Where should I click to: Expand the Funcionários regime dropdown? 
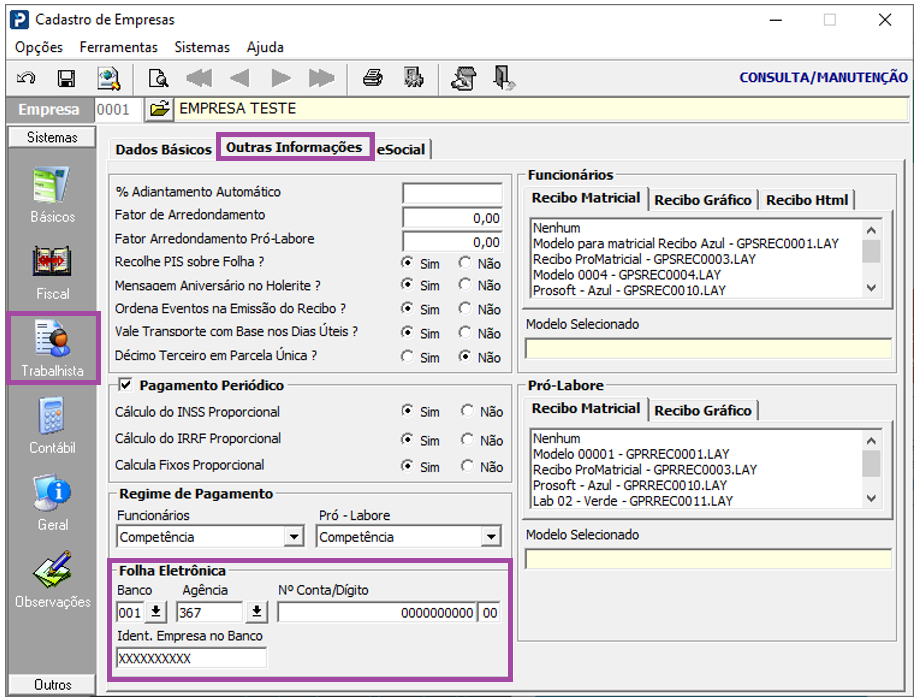294,537
